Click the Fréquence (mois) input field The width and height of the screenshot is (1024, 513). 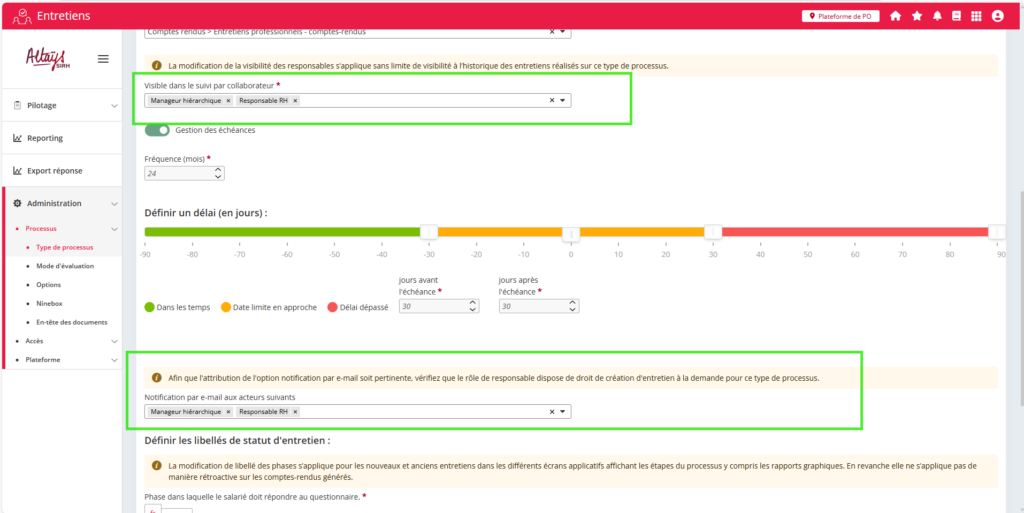[x=180, y=173]
